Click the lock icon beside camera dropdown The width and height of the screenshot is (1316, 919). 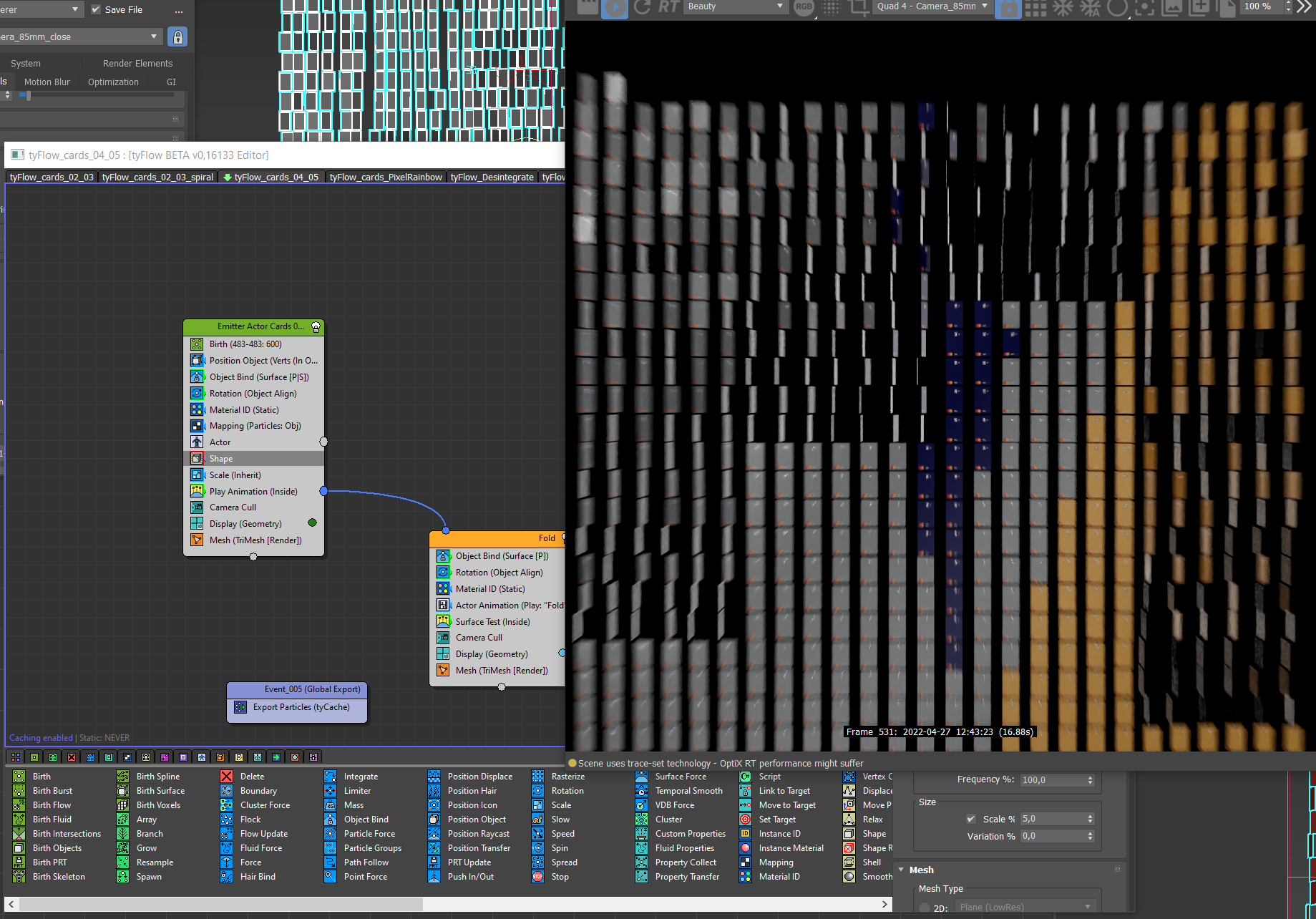point(177,37)
